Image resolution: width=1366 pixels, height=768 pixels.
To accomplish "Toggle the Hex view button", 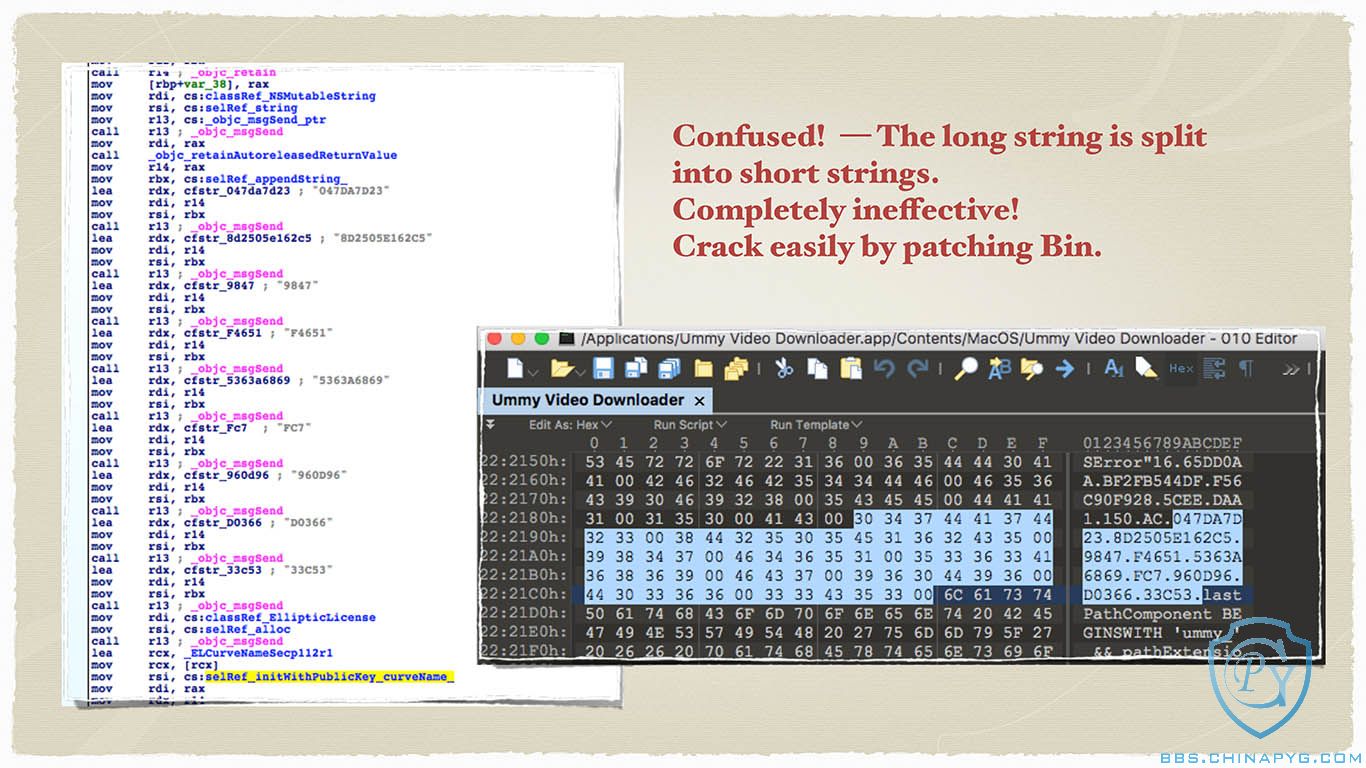I will [x=1182, y=369].
